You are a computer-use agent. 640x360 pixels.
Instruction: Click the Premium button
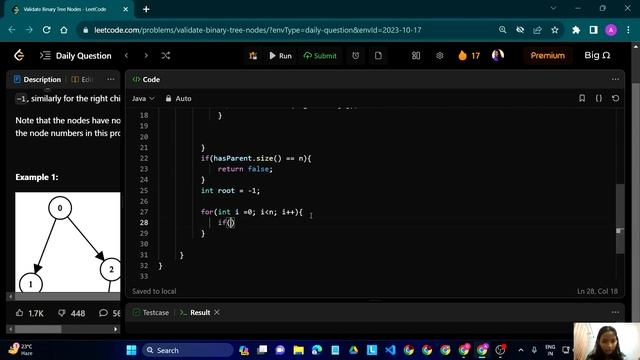click(547, 56)
